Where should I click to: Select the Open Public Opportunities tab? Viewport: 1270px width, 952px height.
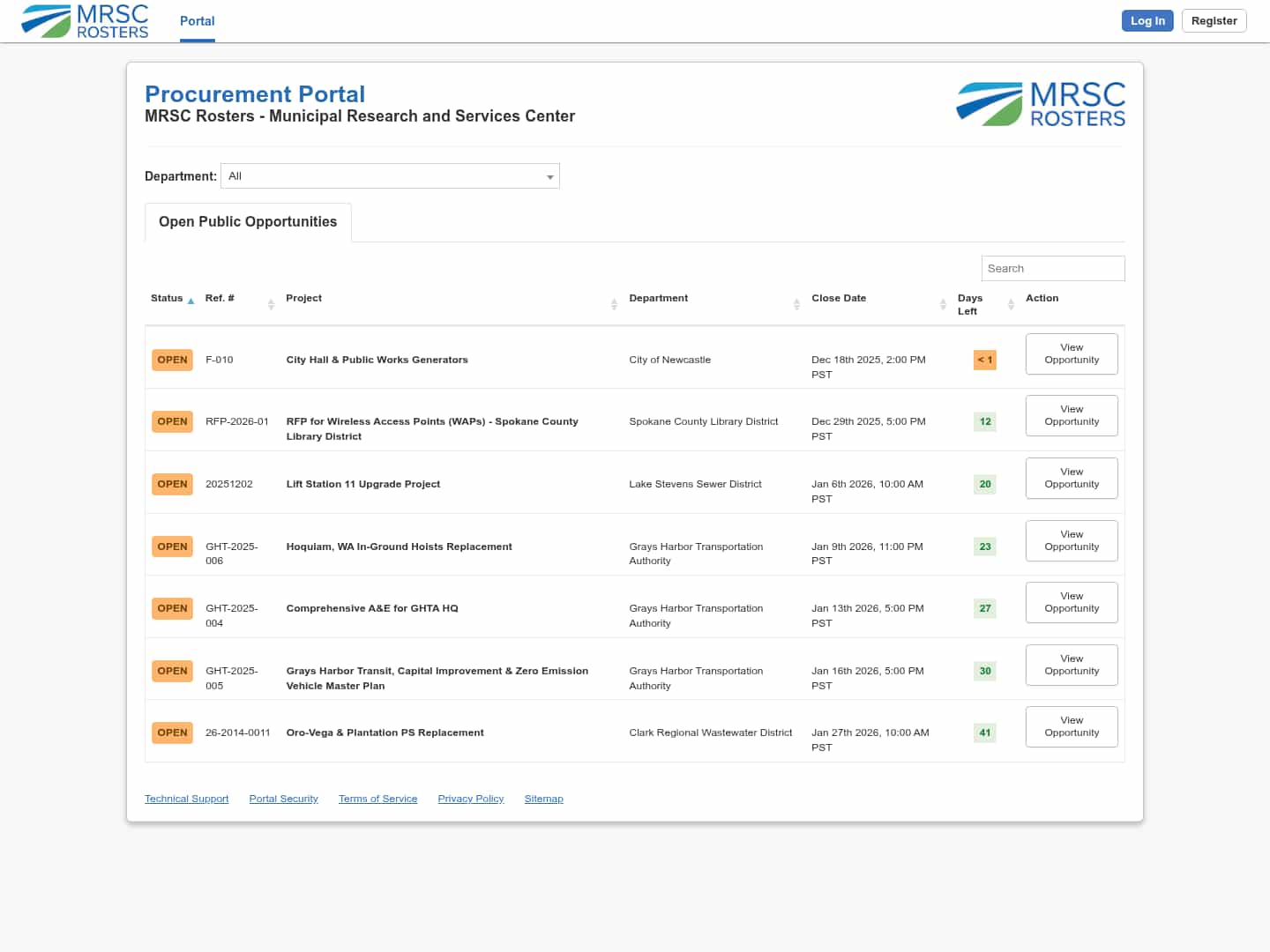tap(248, 222)
